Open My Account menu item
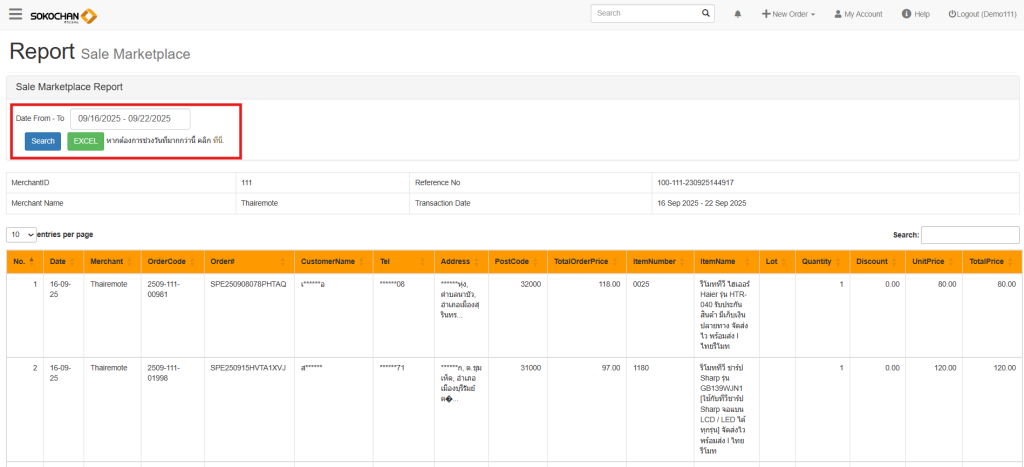The image size is (1024, 467). (x=858, y=14)
